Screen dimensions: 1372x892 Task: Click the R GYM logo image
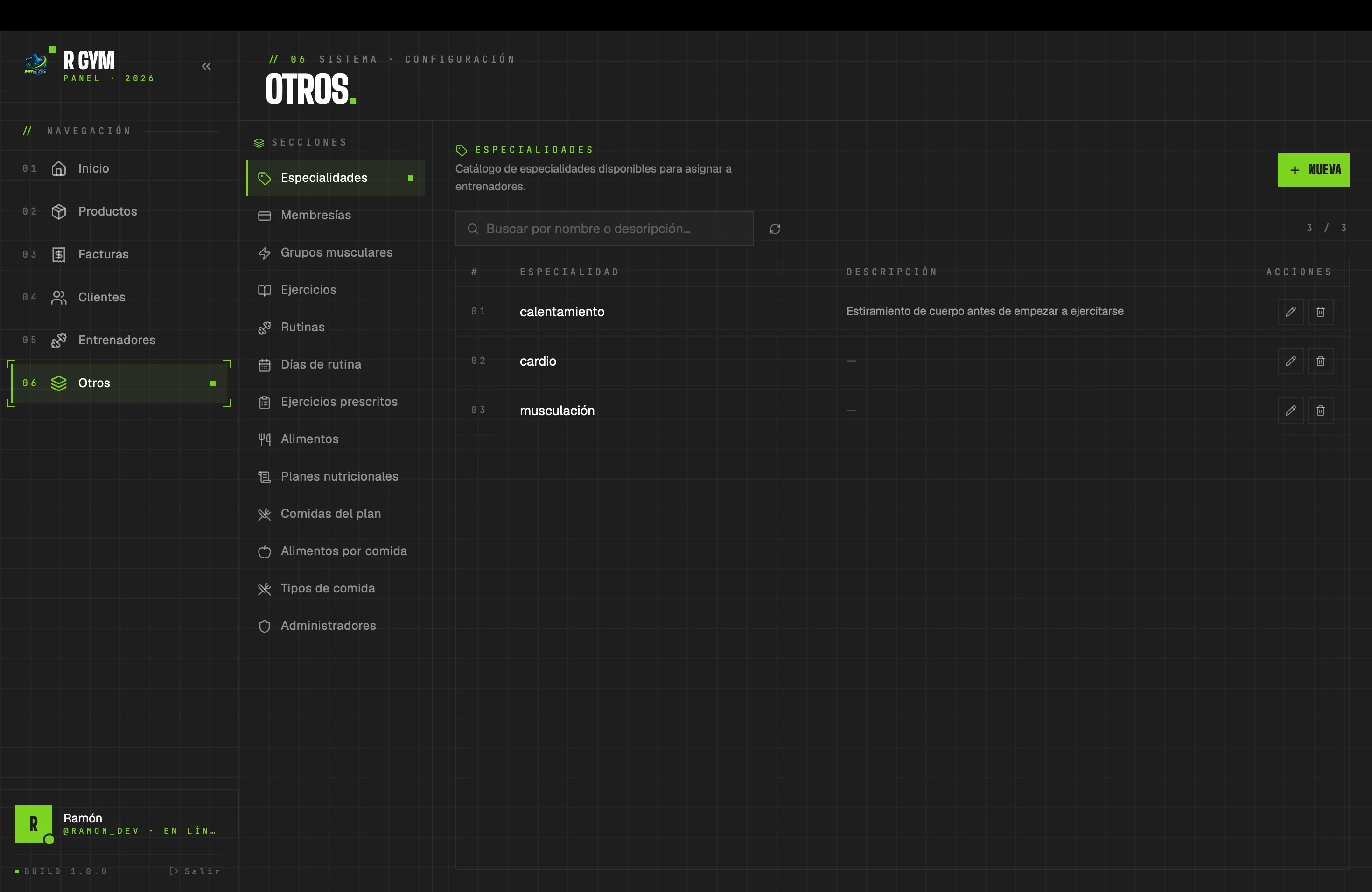click(36, 63)
